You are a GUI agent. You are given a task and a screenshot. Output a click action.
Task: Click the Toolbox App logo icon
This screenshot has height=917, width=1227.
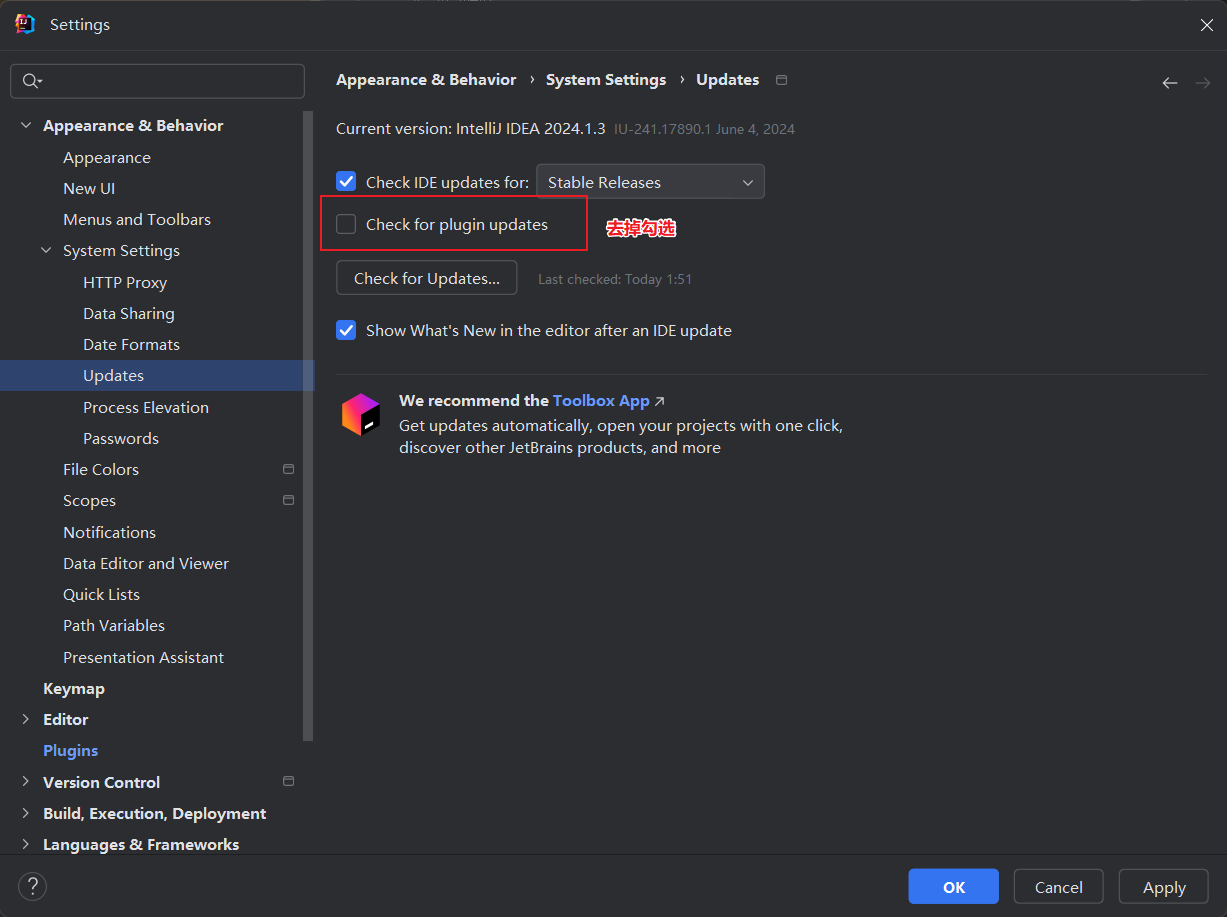click(x=361, y=414)
